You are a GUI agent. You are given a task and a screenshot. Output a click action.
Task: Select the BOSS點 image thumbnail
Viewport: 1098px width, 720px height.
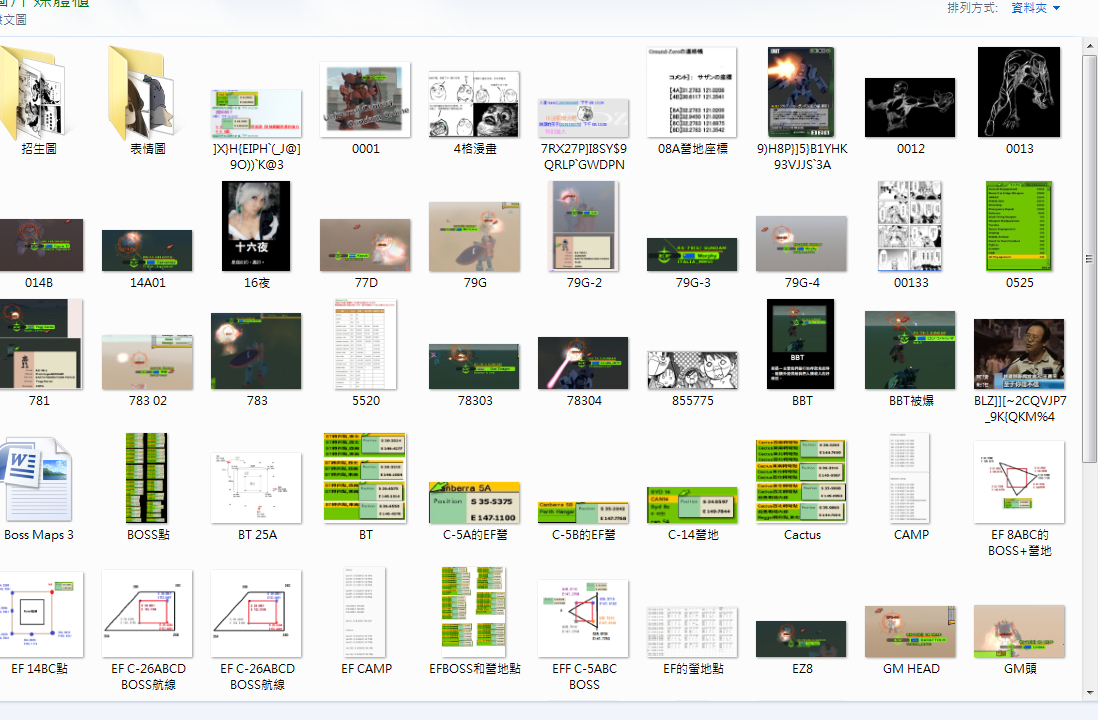pos(147,478)
